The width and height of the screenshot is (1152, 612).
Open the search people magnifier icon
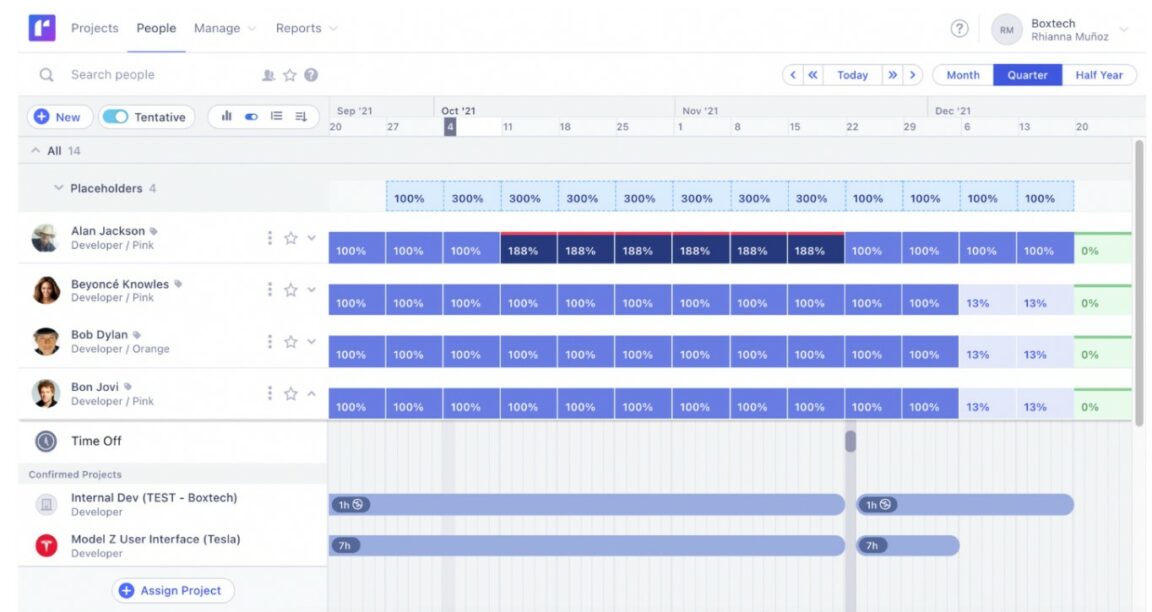pyautogui.click(x=46, y=74)
